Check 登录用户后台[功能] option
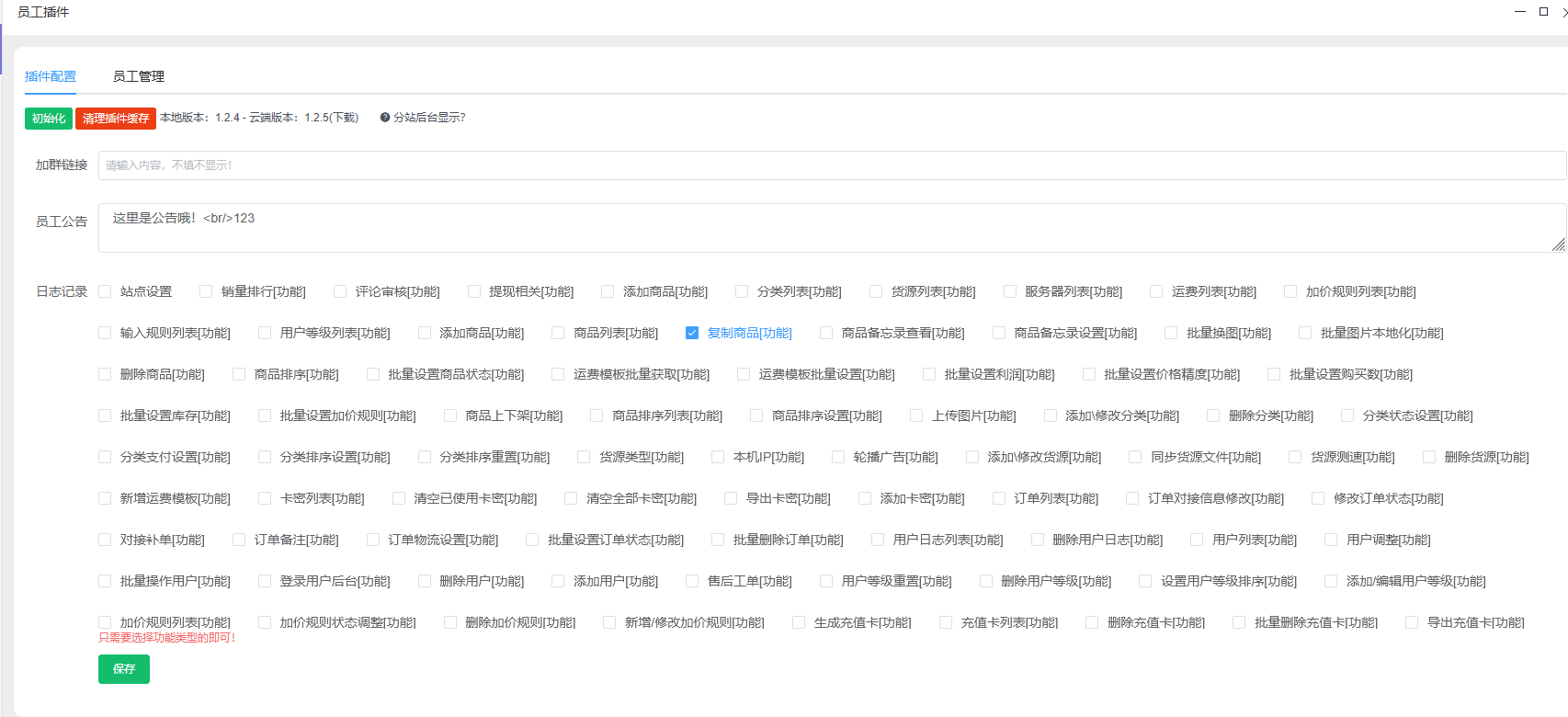Image resolution: width=1568 pixels, height=717 pixels. [265, 581]
